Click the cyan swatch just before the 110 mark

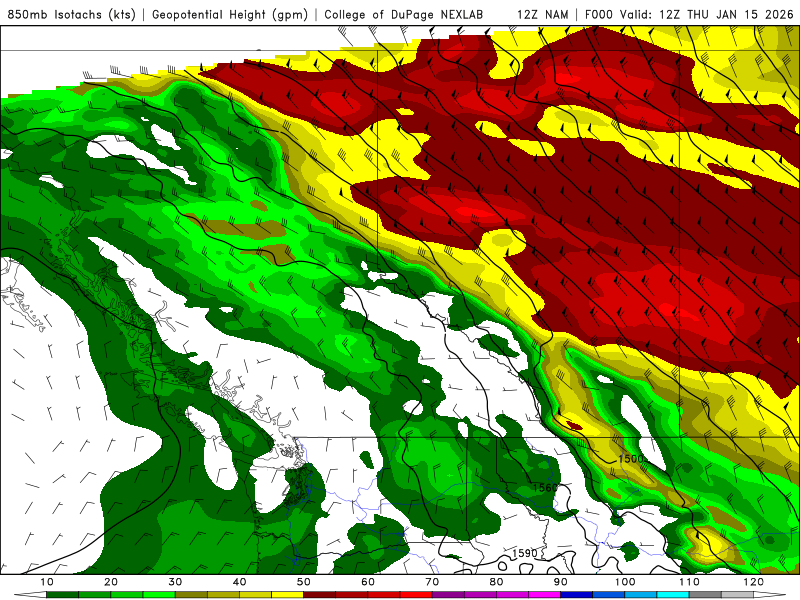coord(672,595)
